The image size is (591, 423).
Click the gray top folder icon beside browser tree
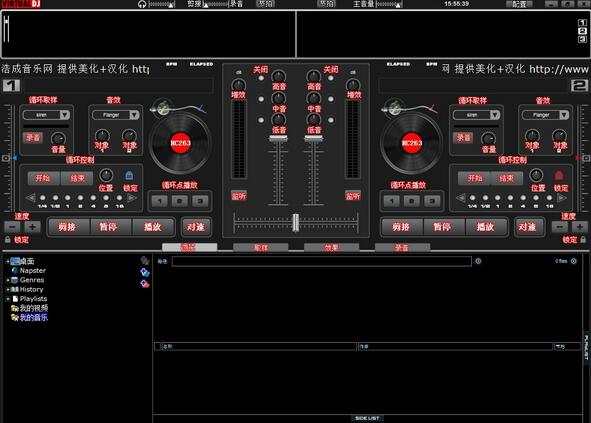click(145, 260)
